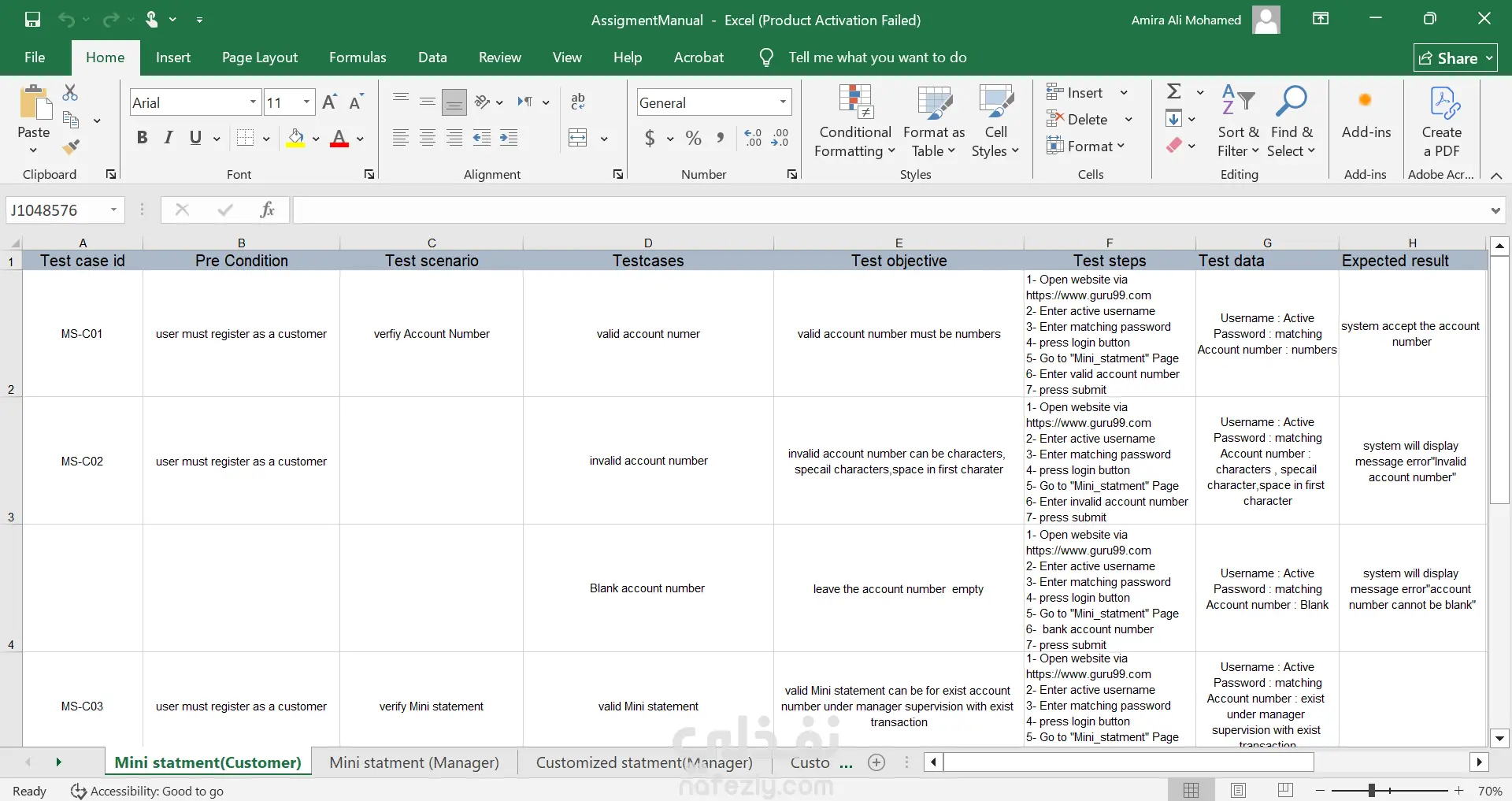The height and width of the screenshot is (801, 1512).
Task: Switch to the Insert ribbon tab
Action: point(173,57)
